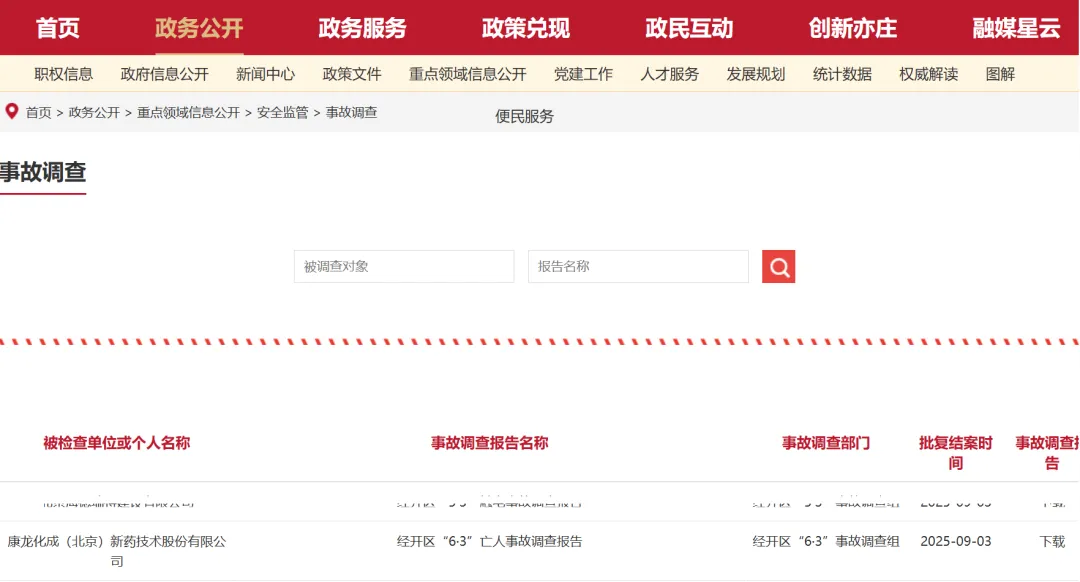Switch to the 政务服务 tab

362,28
